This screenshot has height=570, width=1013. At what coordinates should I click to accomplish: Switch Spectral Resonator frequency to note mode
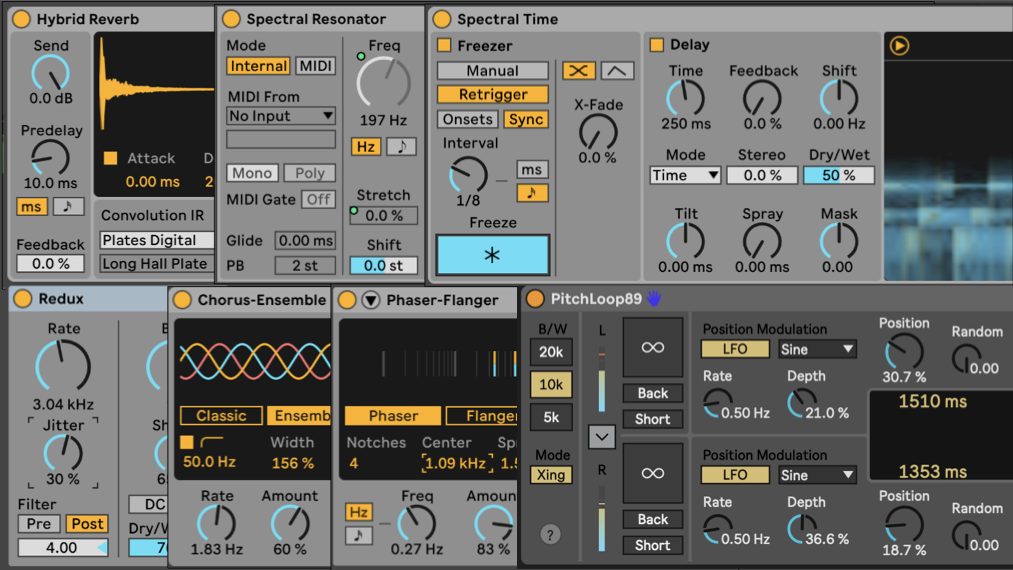tap(401, 146)
